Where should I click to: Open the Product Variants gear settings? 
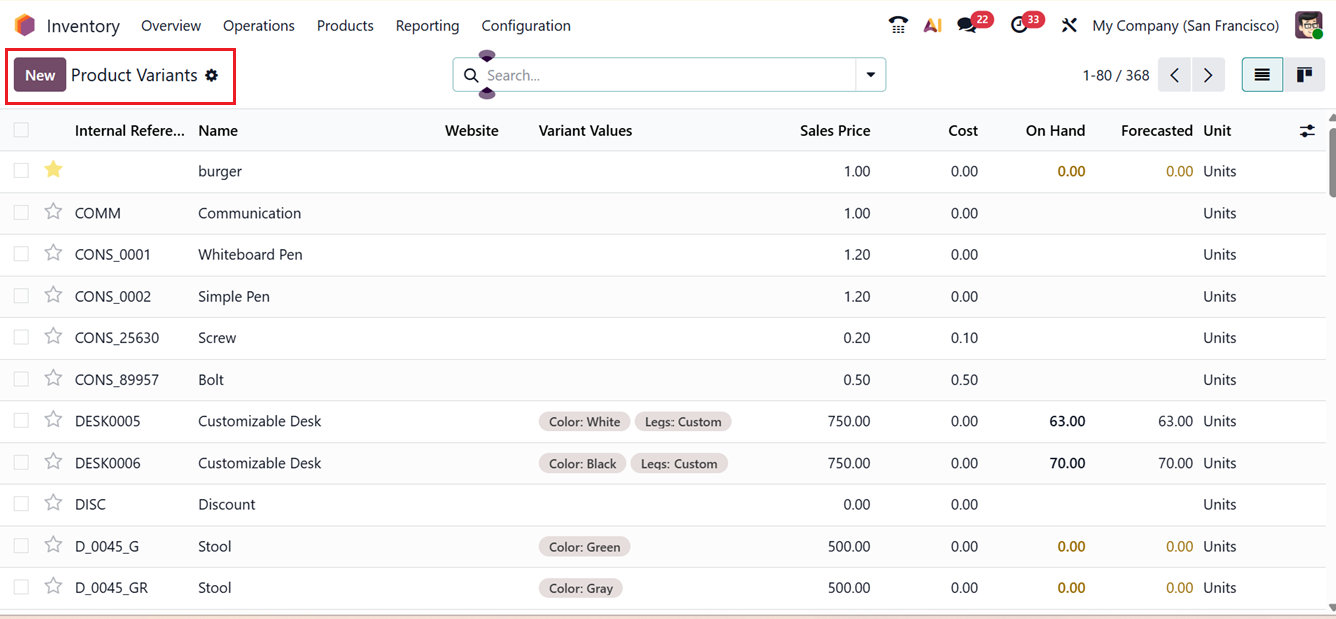click(x=211, y=75)
